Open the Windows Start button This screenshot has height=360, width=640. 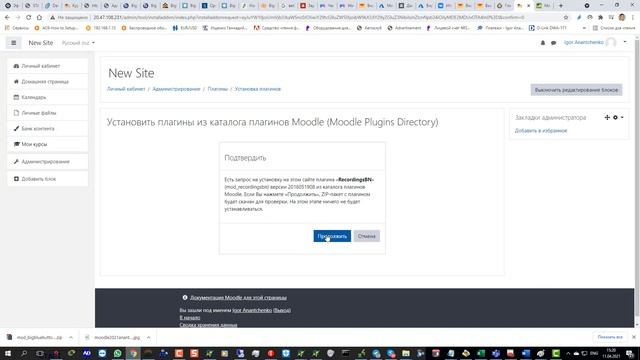8,353
